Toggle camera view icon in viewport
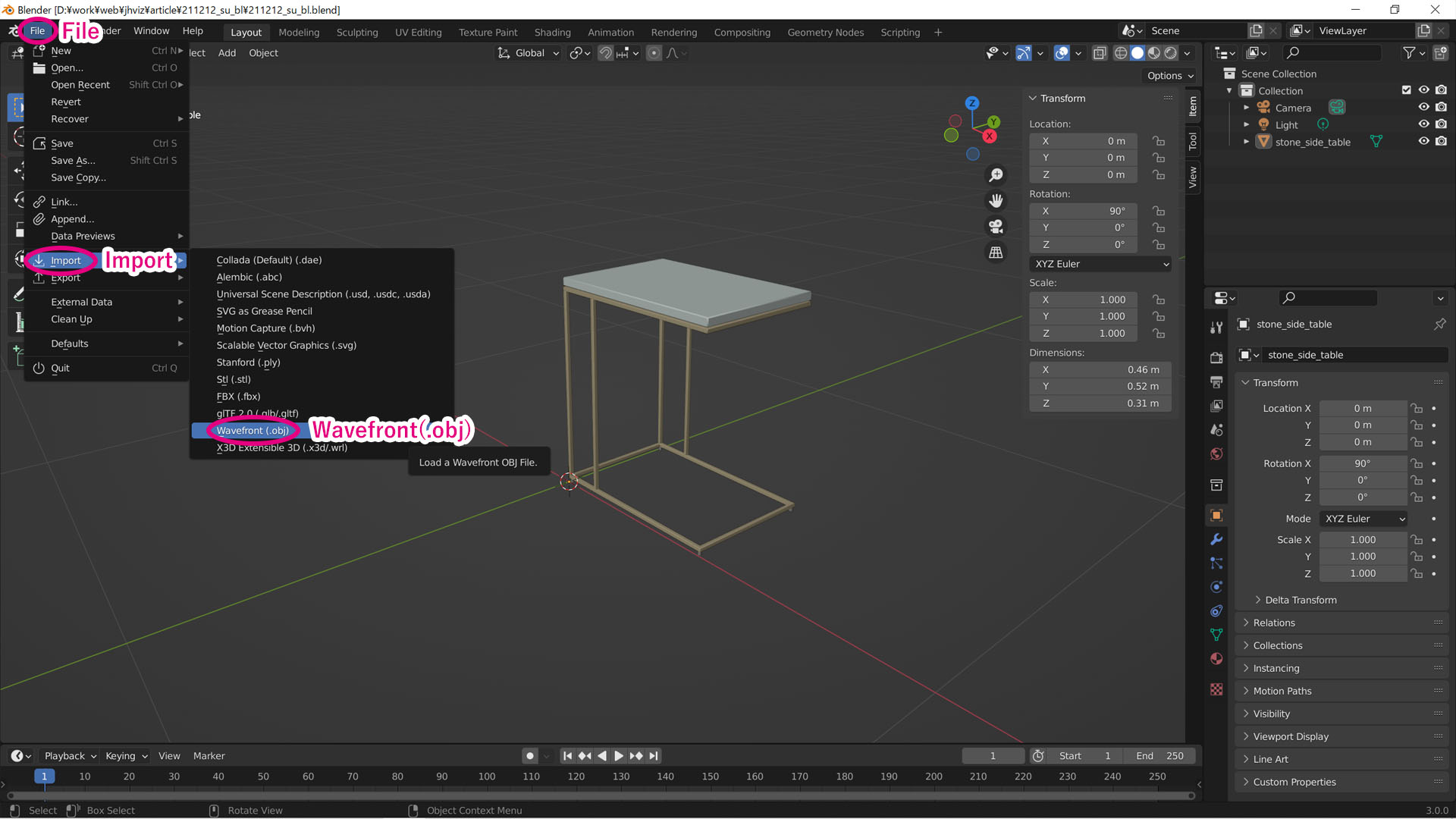Screen dimensions: 1456x819 click(x=996, y=227)
